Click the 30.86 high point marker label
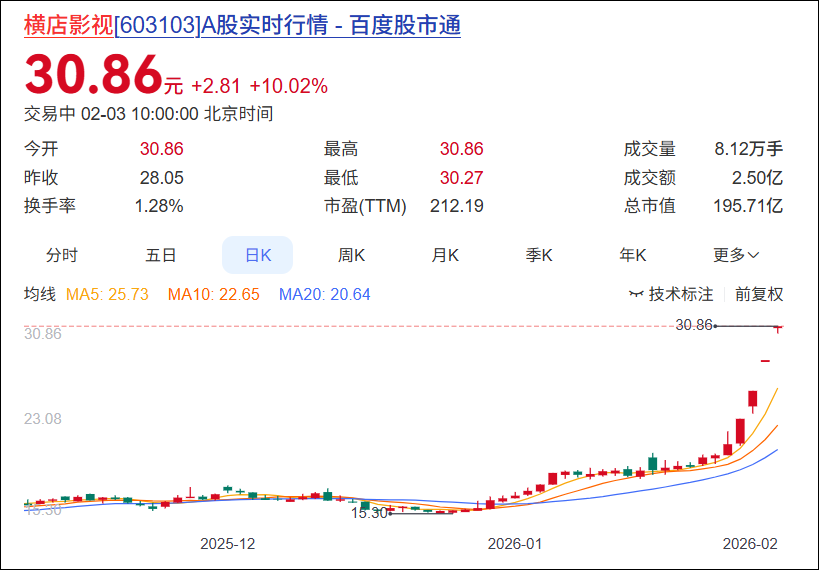This screenshot has width=819, height=570. [x=694, y=325]
